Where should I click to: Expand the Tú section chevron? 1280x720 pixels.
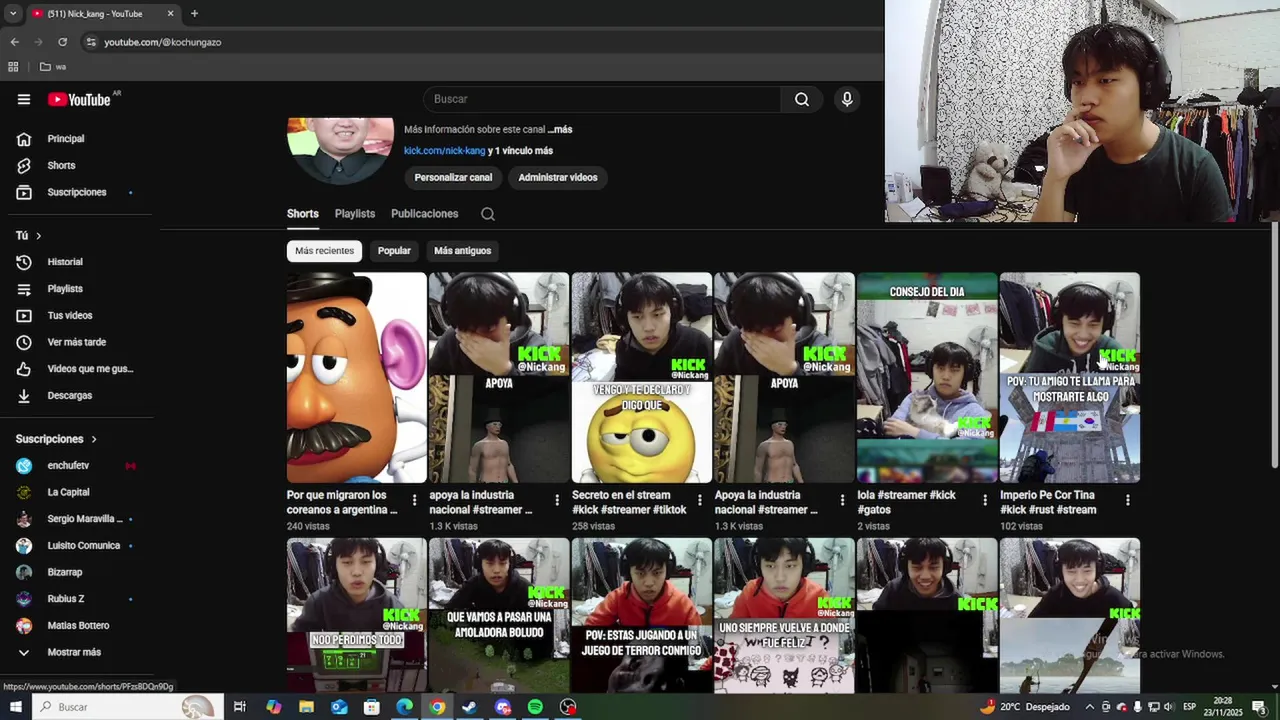[38, 236]
